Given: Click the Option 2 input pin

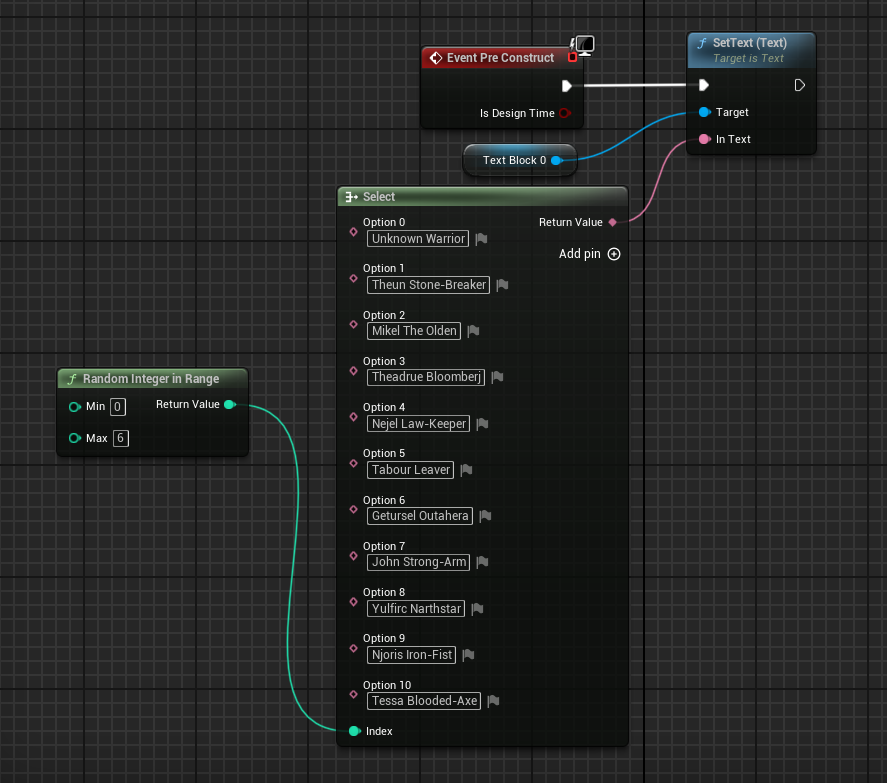Looking at the screenshot, I should coord(354,324).
